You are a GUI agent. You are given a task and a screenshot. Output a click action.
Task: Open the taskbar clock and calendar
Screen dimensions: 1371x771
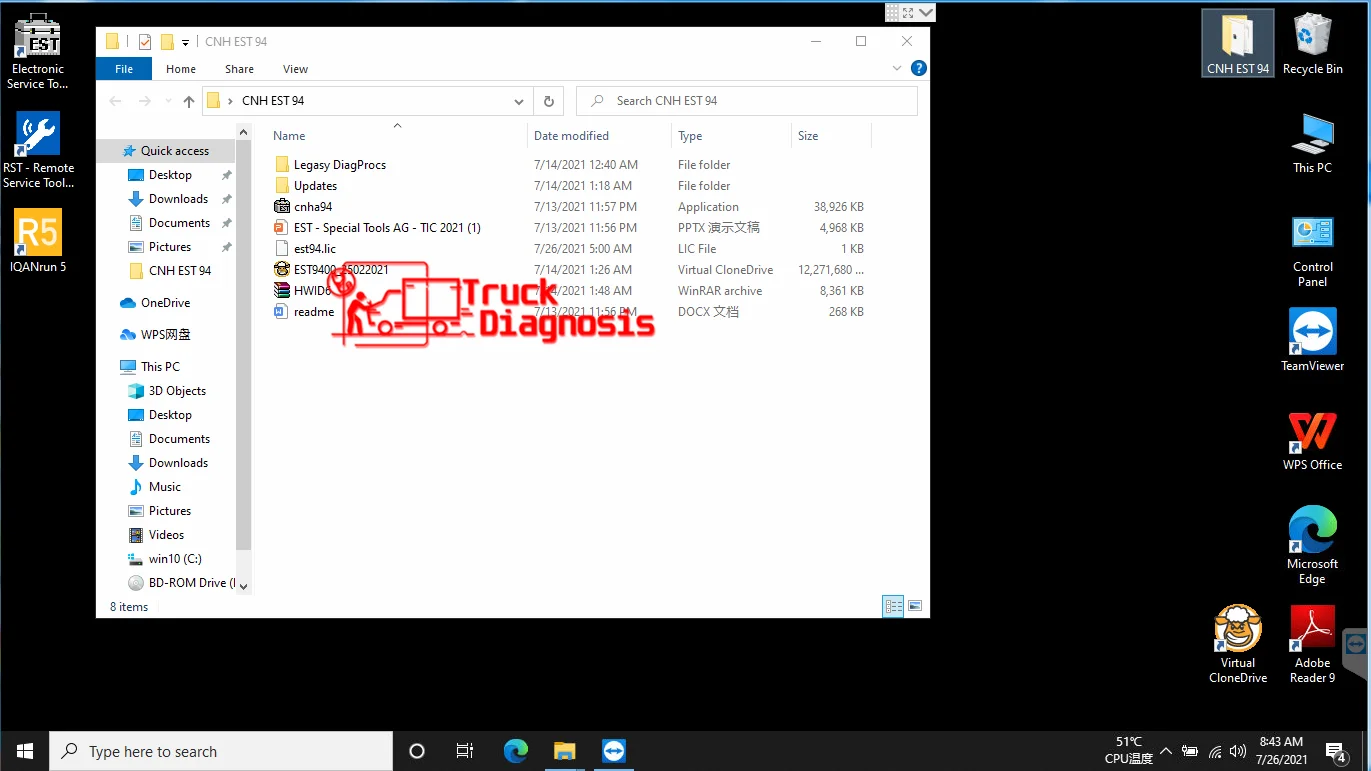(1281, 751)
